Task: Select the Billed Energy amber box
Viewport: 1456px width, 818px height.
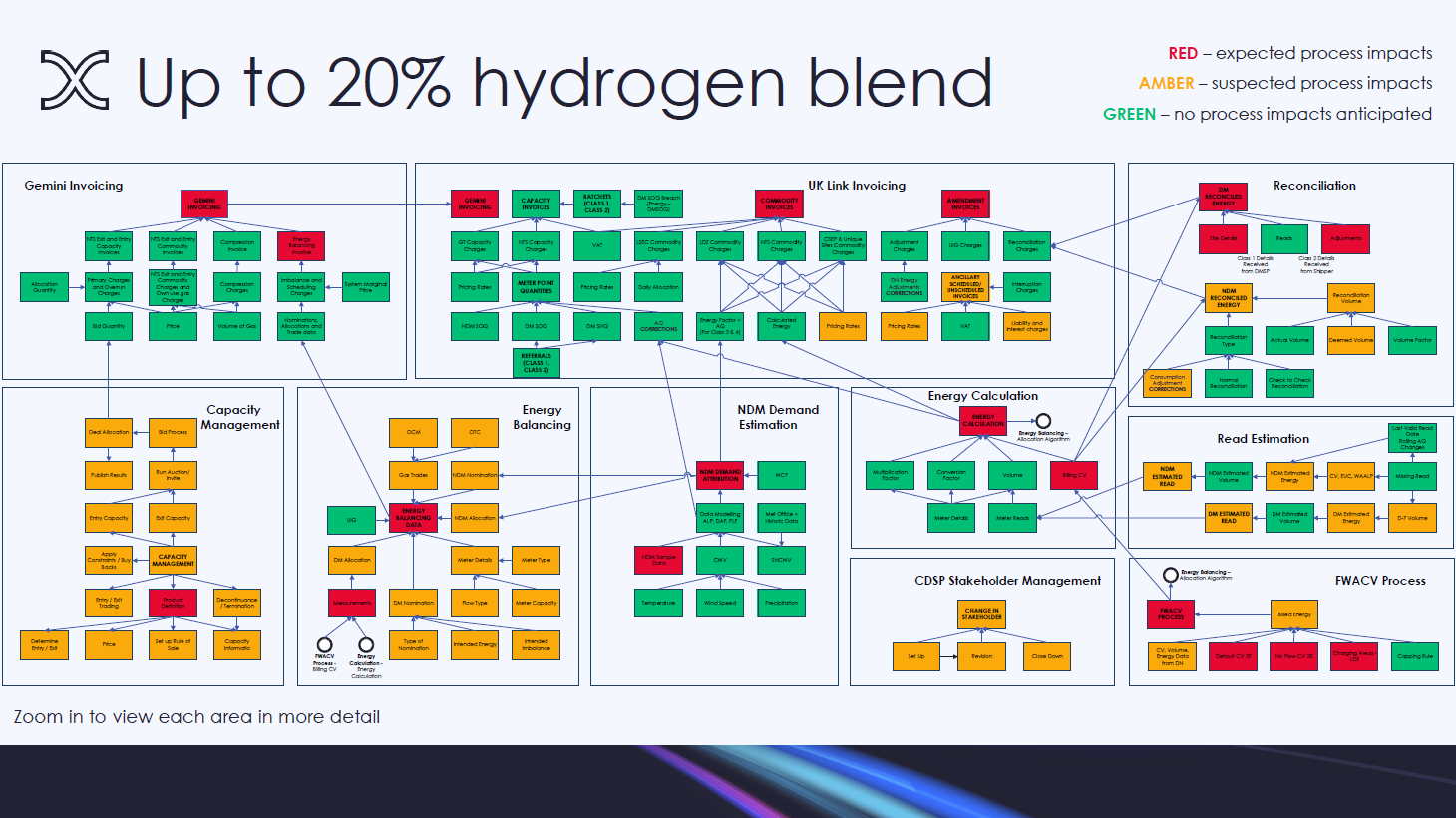Action: point(1294,613)
